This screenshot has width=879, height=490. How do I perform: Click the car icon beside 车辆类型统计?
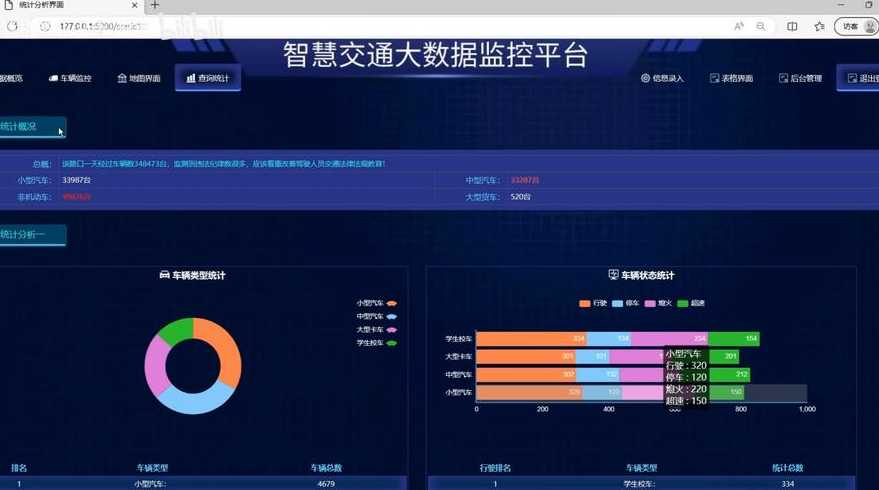(164, 275)
